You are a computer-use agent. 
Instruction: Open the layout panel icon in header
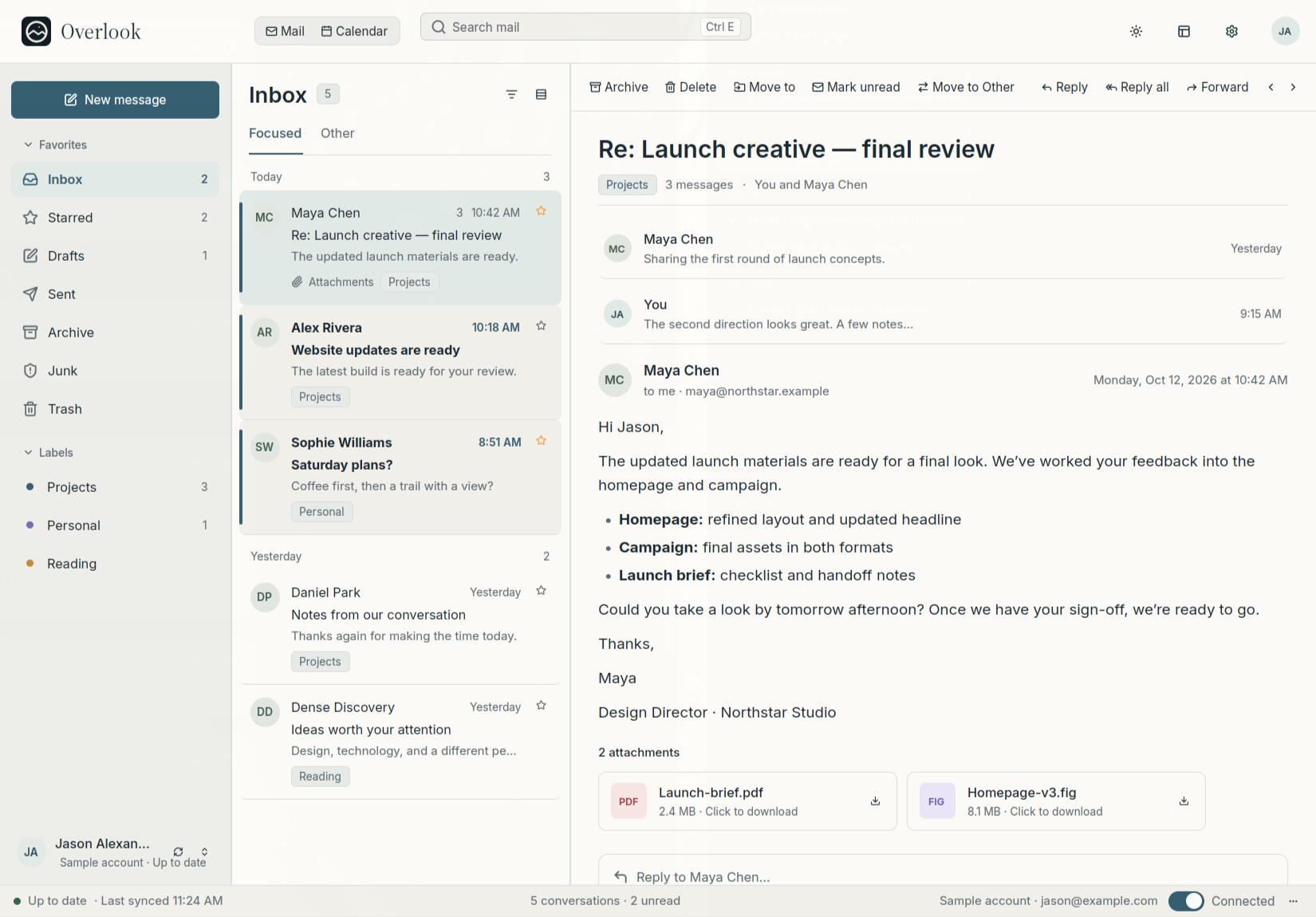point(1184,31)
